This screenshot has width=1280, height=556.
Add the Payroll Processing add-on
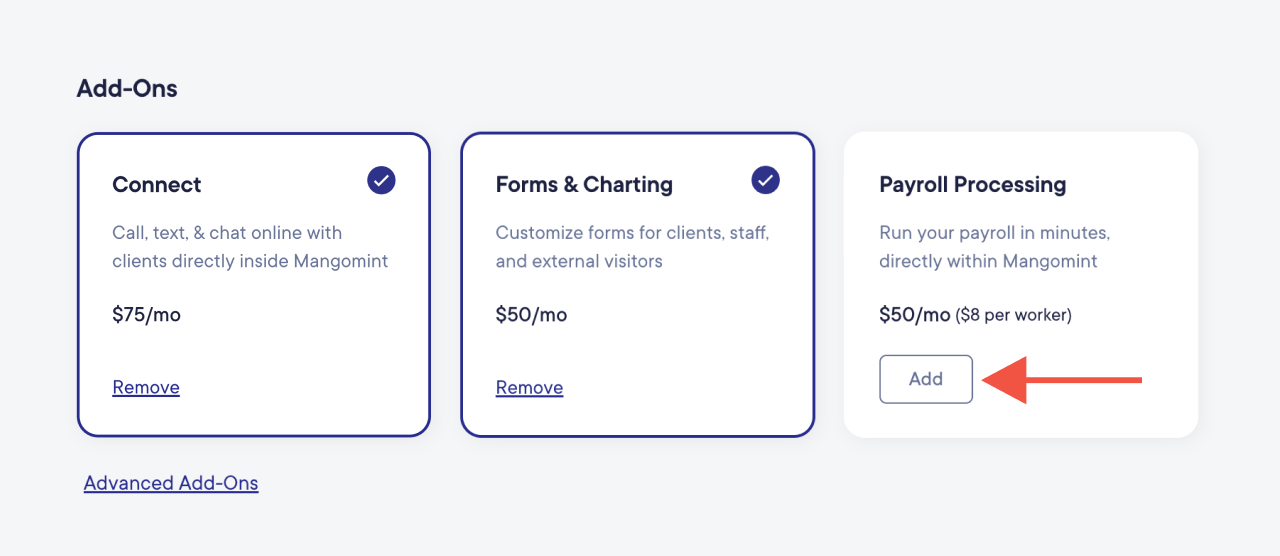coord(925,379)
